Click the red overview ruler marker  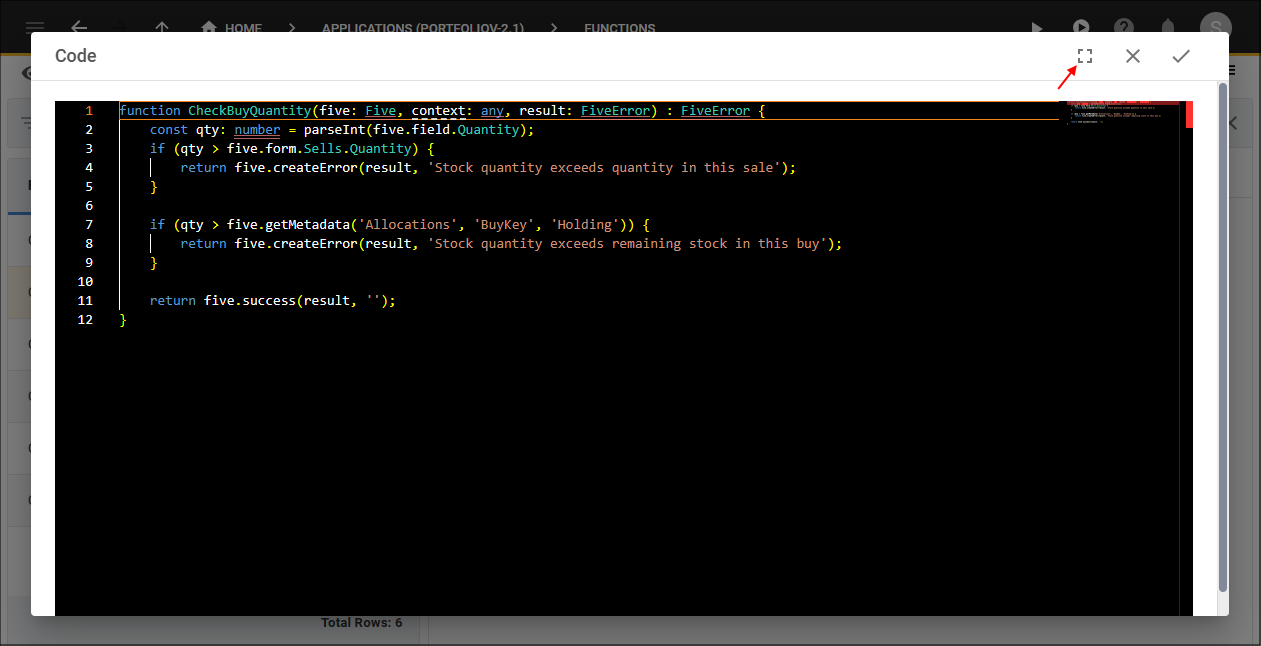tap(1189, 114)
